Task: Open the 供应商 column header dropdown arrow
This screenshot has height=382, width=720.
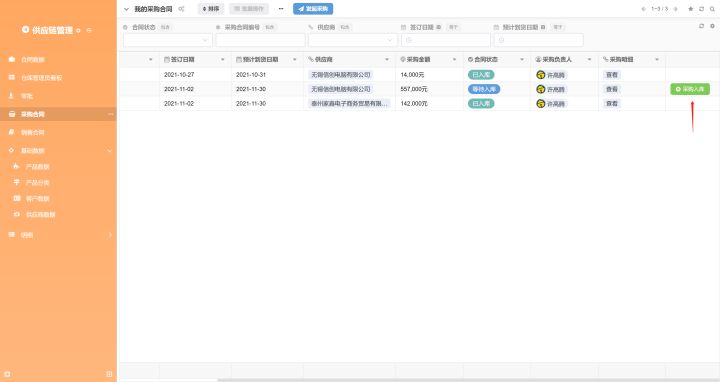Action: [387, 60]
